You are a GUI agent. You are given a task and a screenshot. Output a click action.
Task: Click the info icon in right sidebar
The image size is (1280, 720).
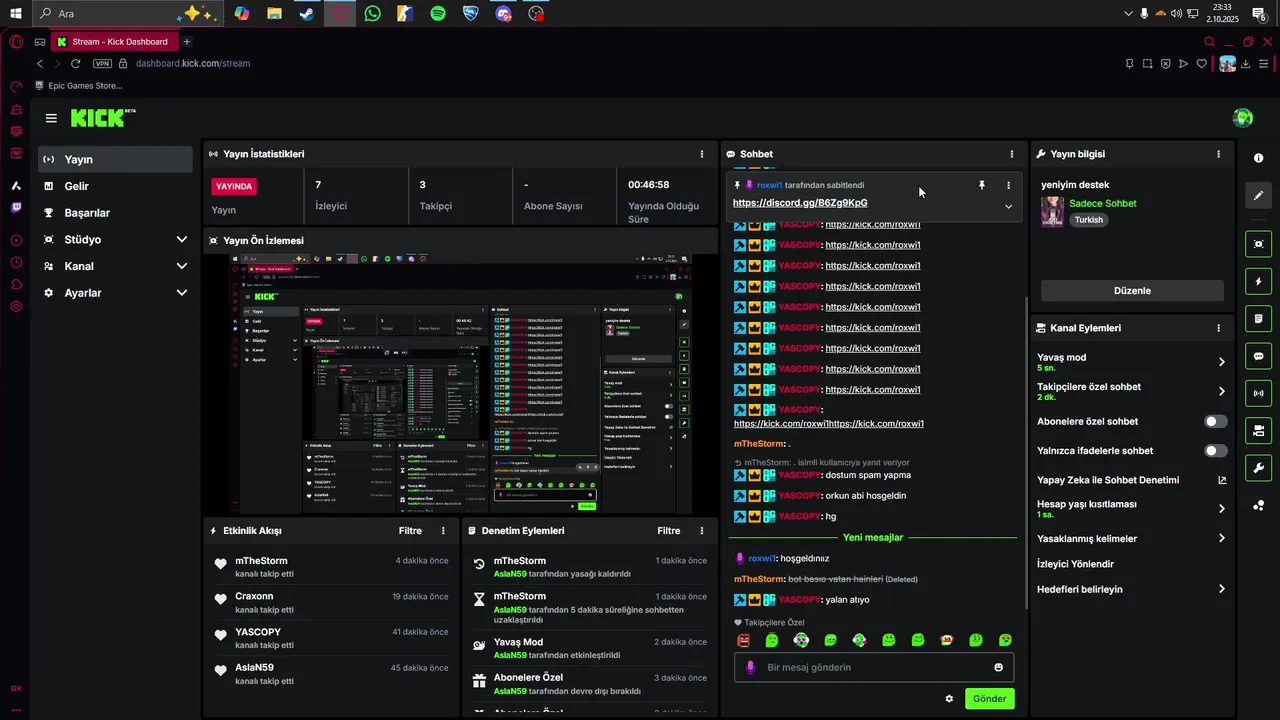pyautogui.click(x=1258, y=158)
